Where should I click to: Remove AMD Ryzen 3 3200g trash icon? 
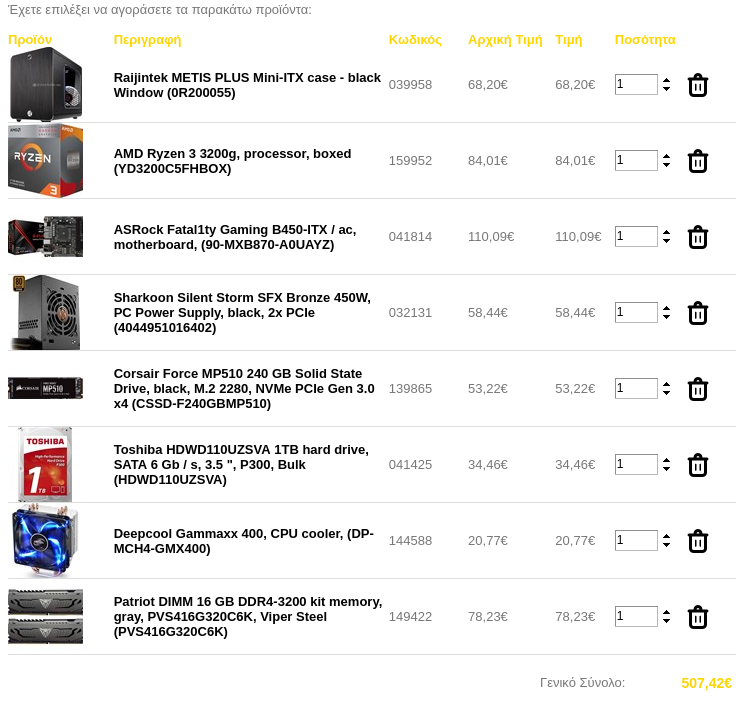click(698, 161)
